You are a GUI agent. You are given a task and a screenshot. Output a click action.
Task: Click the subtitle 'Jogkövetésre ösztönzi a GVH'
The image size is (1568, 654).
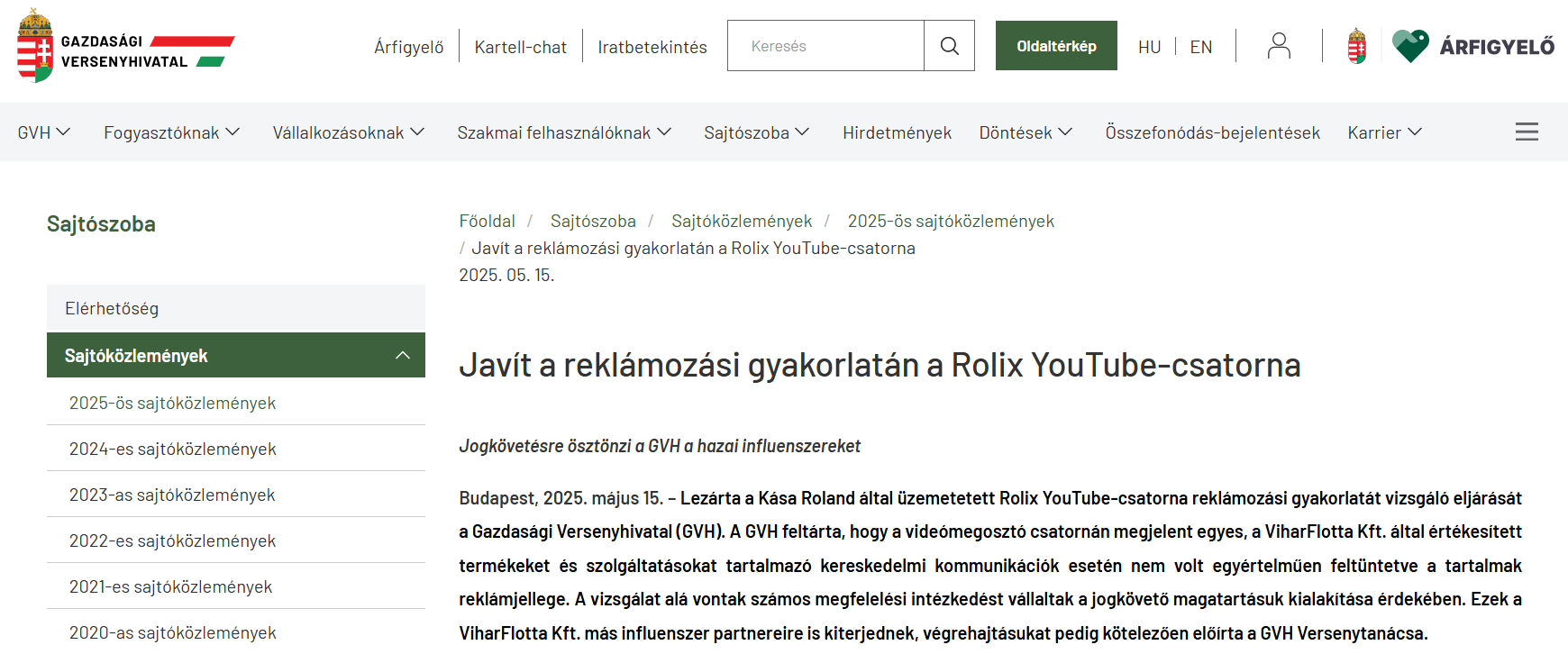(660, 446)
